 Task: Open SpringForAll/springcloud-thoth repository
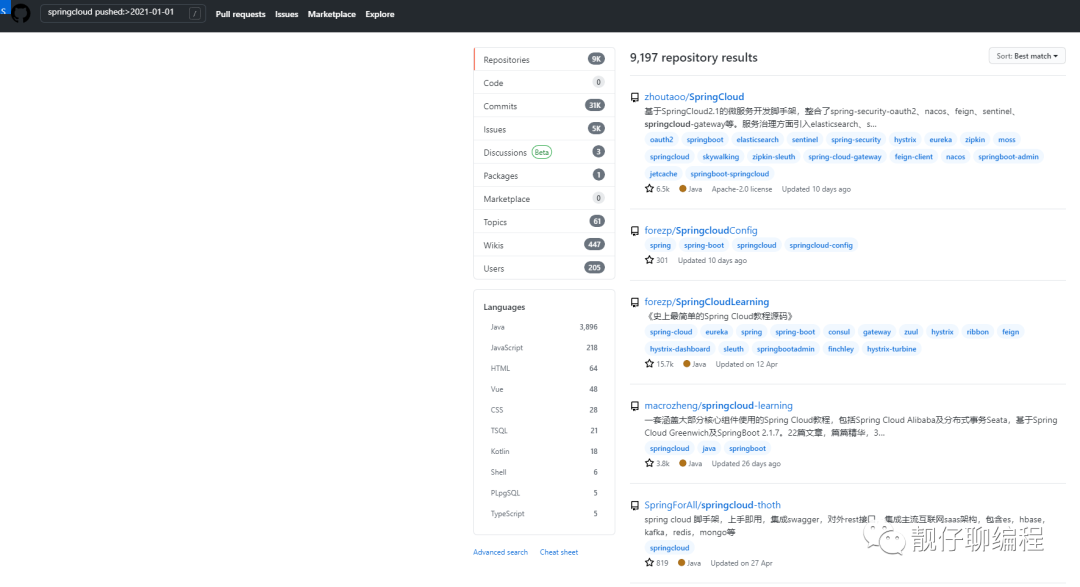(x=712, y=504)
